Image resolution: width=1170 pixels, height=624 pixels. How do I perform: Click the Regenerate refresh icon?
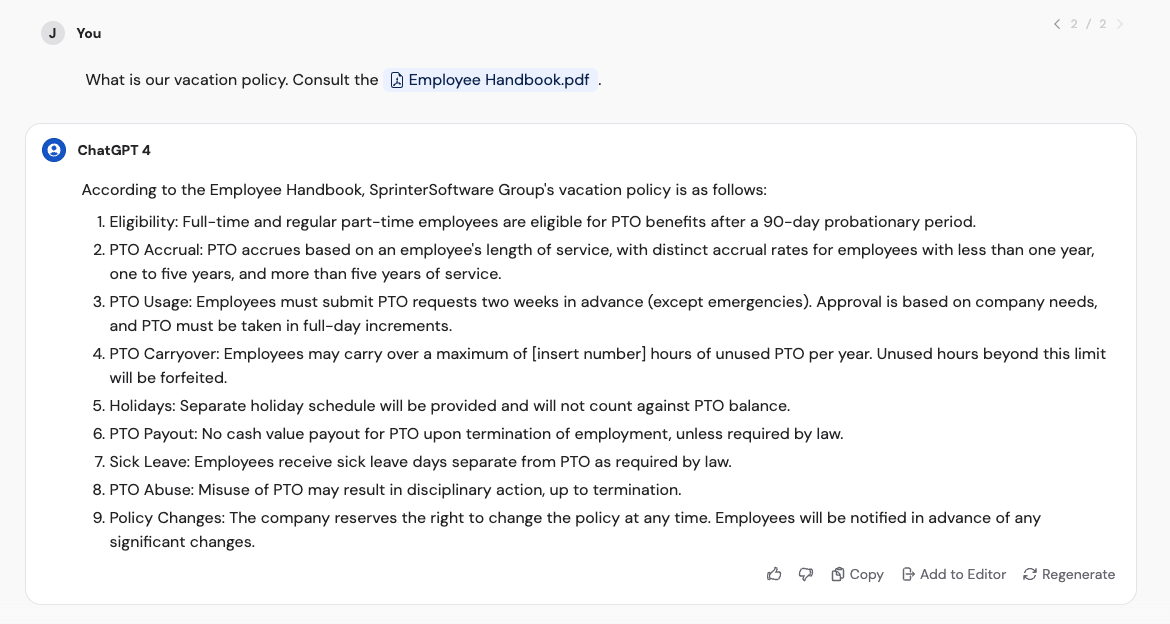coord(1029,574)
